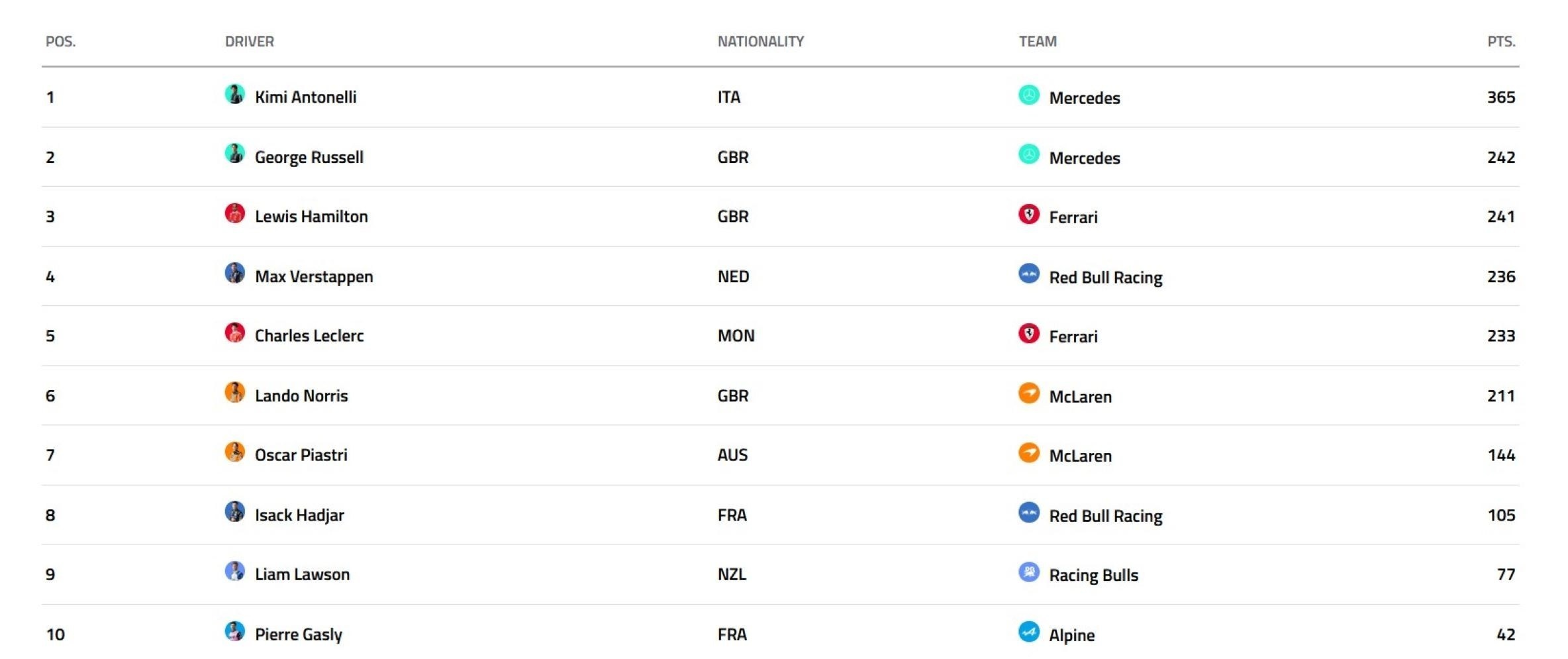The image size is (1568, 659).
Task: Click the Alpine team logo
Action: [1028, 632]
